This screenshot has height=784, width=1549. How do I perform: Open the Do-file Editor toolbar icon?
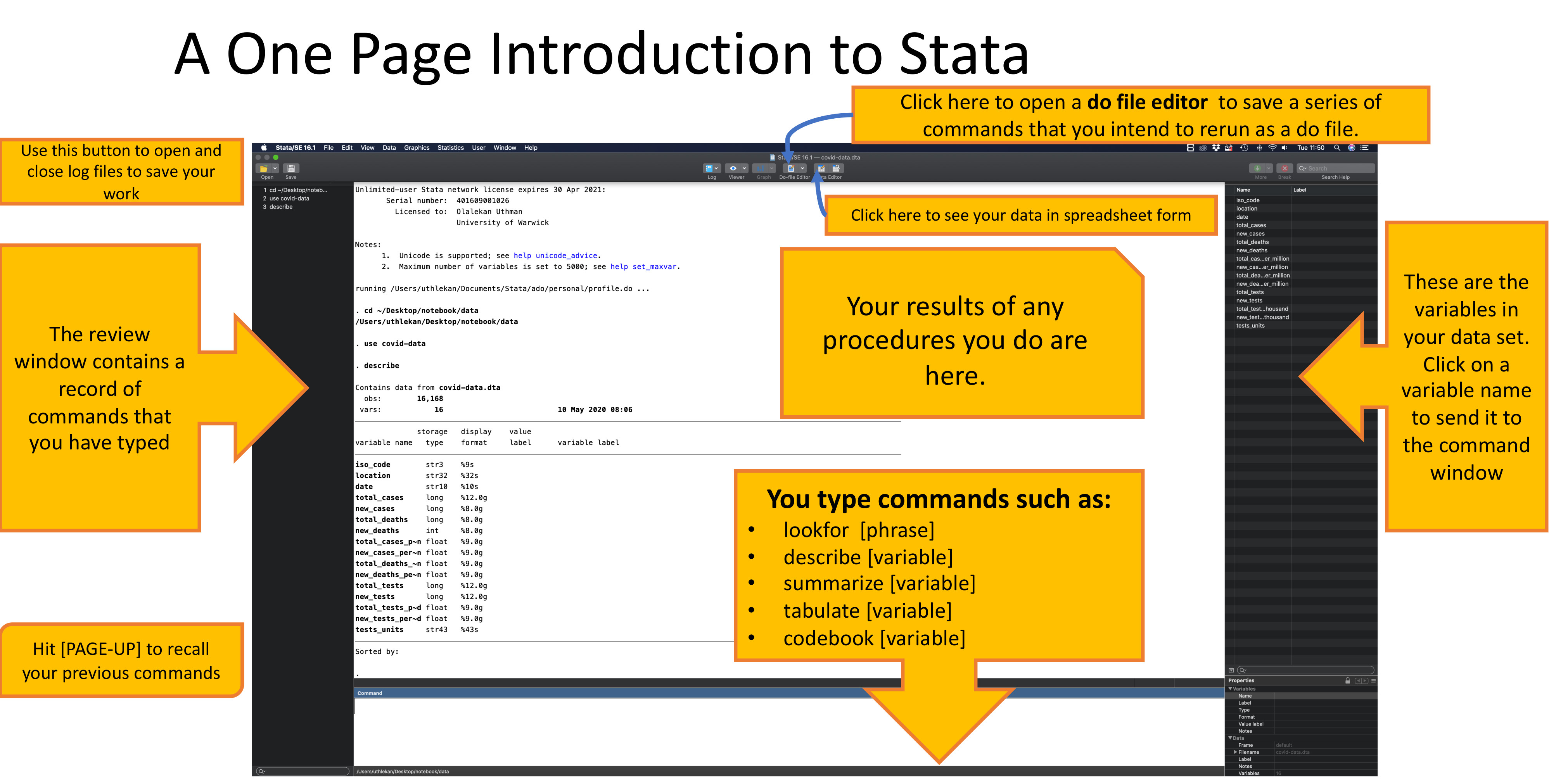[792, 168]
